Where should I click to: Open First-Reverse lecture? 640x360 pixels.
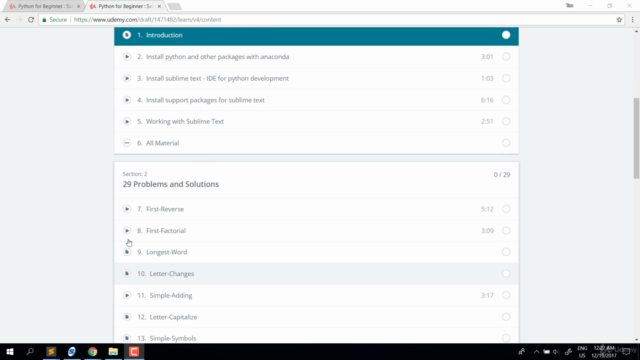pos(316,209)
